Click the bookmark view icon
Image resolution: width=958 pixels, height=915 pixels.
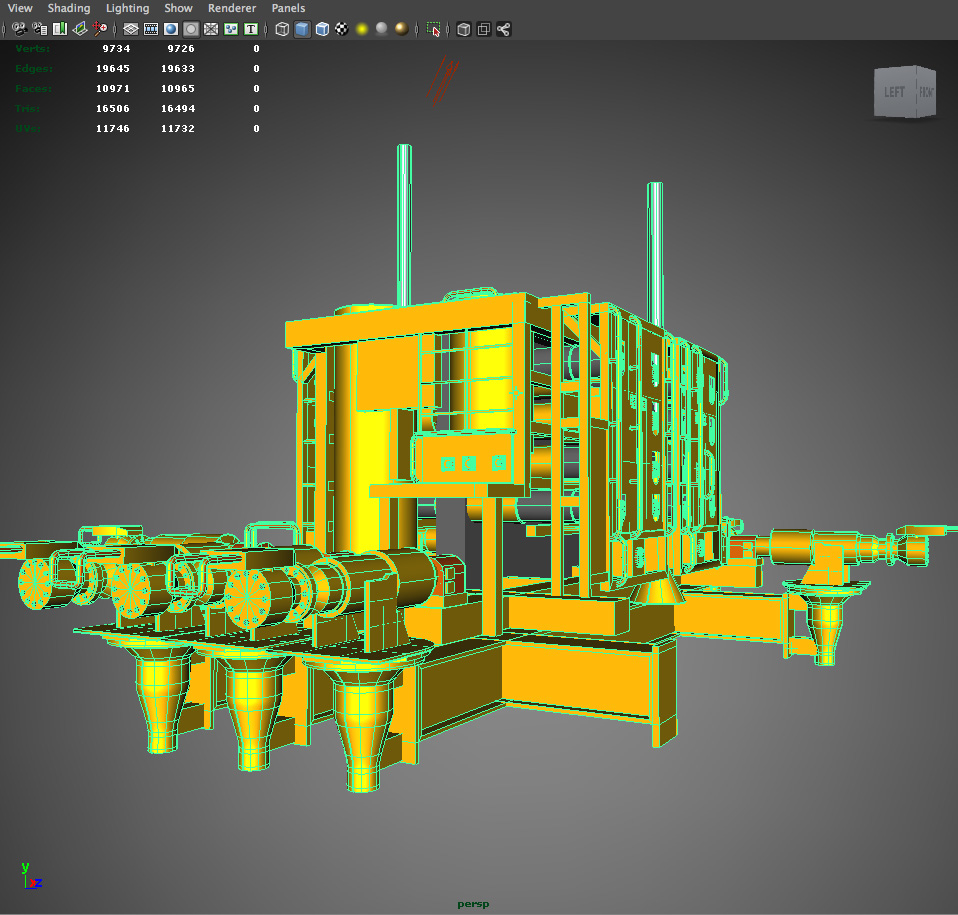[58, 29]
